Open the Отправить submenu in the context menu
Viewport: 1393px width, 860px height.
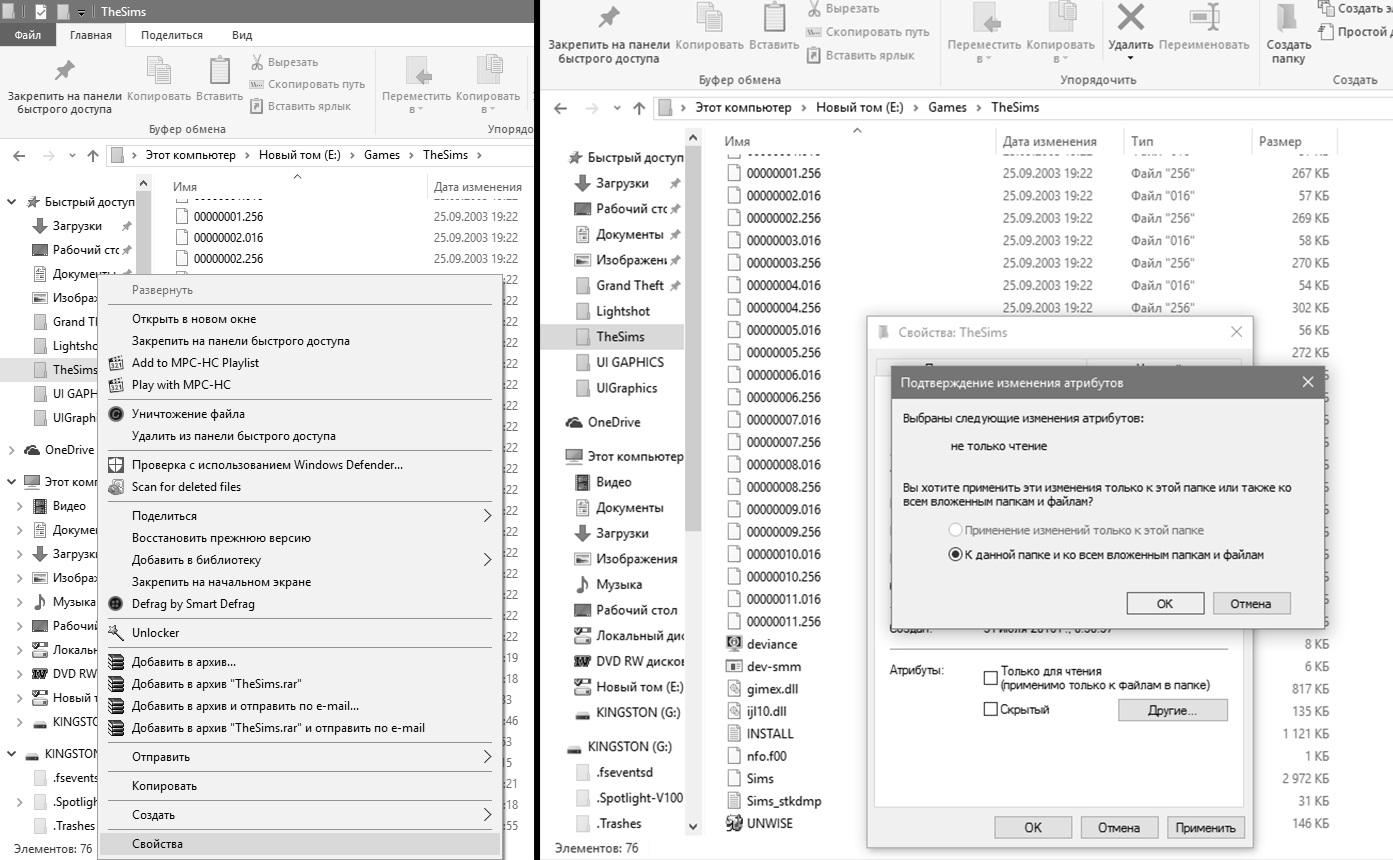coord(300,757)
